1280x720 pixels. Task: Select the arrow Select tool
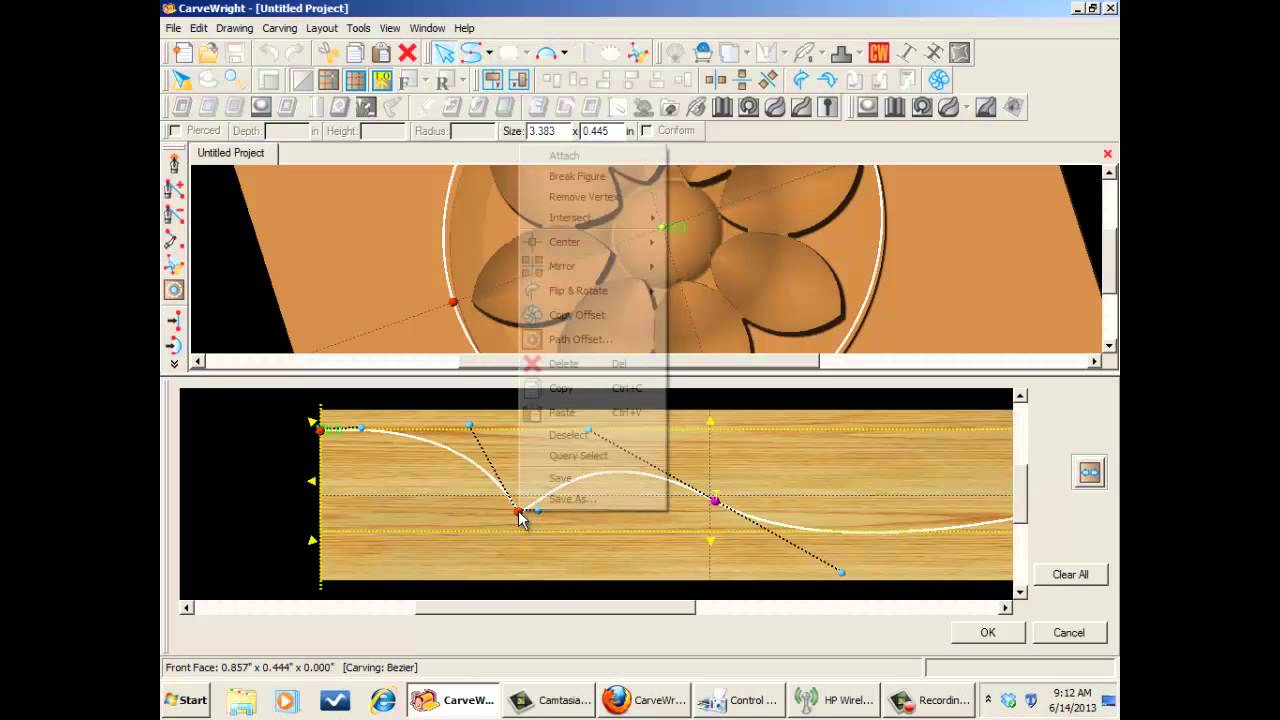pos(445,53)
